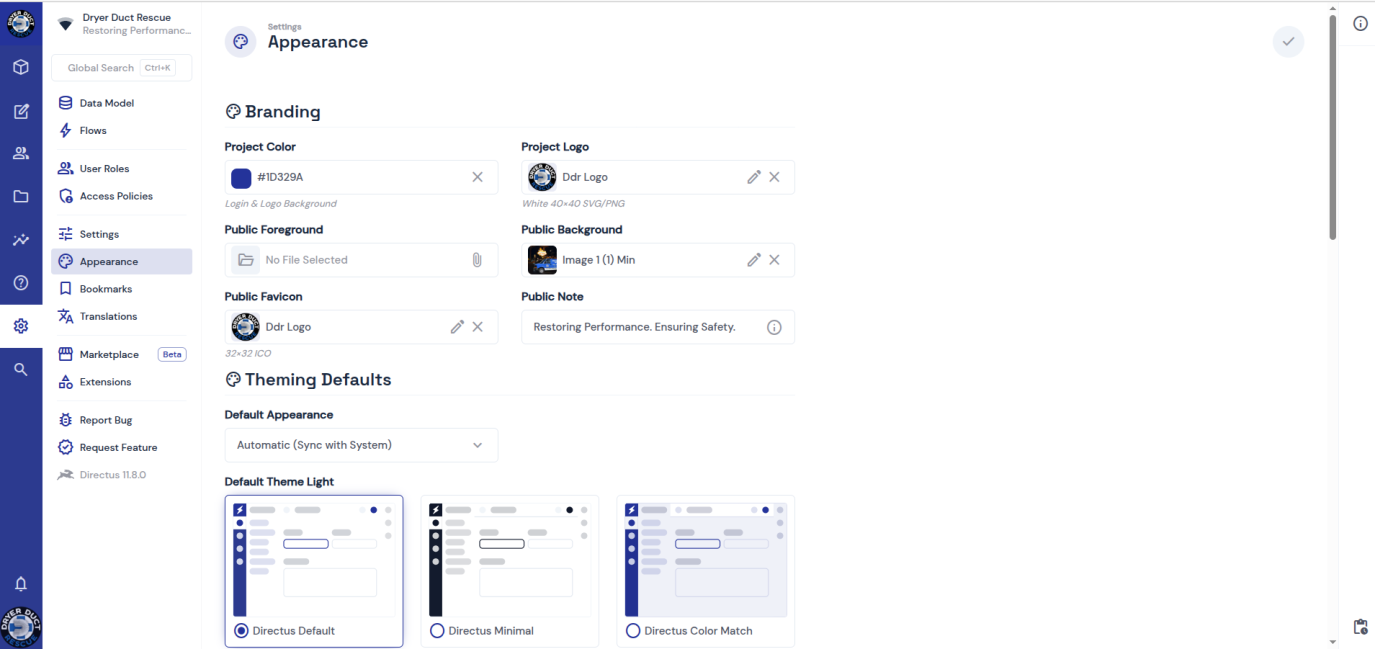Edit the Project Logo with pencil icon
1375x649 pixels.
754,177
